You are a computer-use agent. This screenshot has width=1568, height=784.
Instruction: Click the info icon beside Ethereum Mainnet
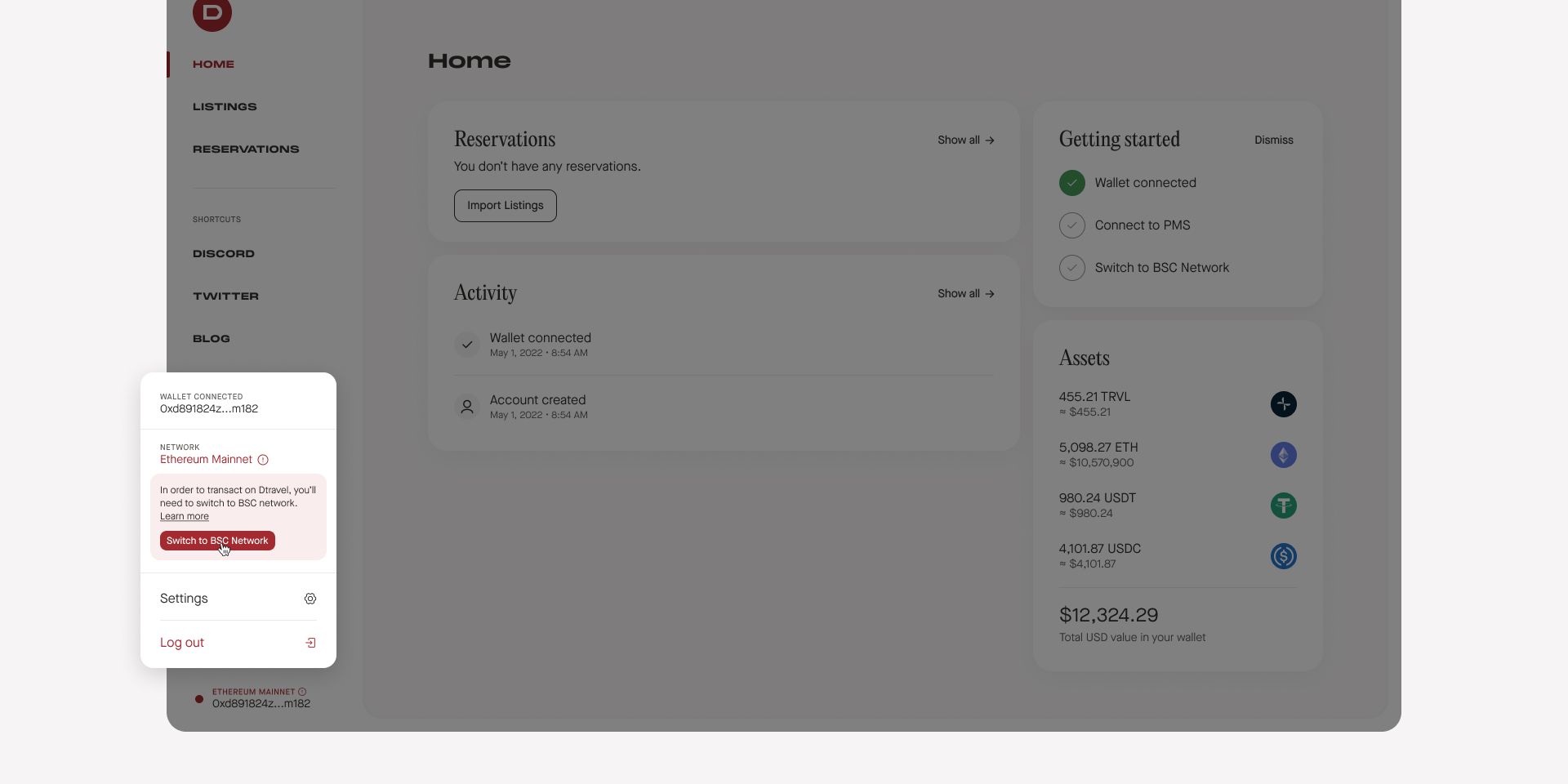click(x=262, y=460)
